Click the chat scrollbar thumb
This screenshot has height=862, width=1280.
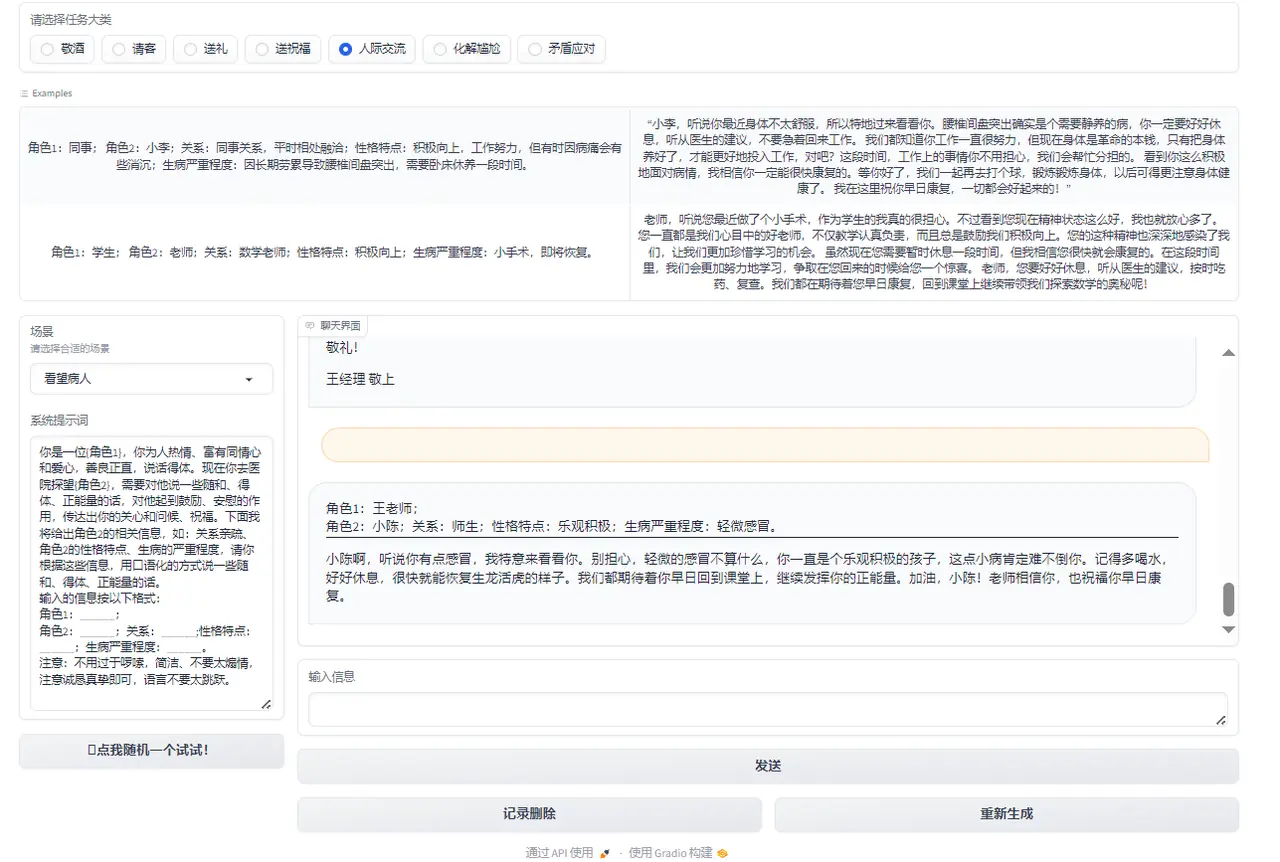pyautogui.click(x=1228, y=599)
